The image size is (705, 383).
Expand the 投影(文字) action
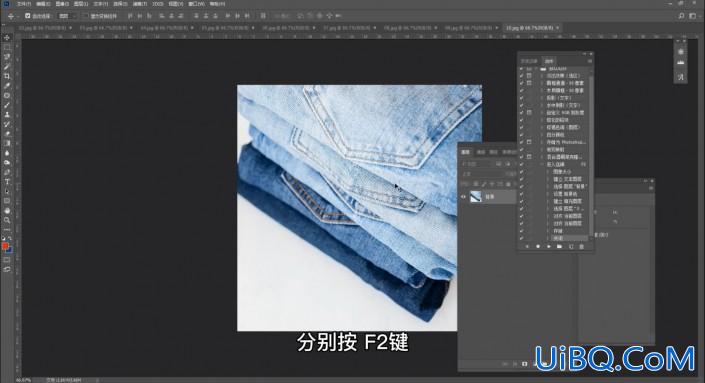(x=542, y=98)
